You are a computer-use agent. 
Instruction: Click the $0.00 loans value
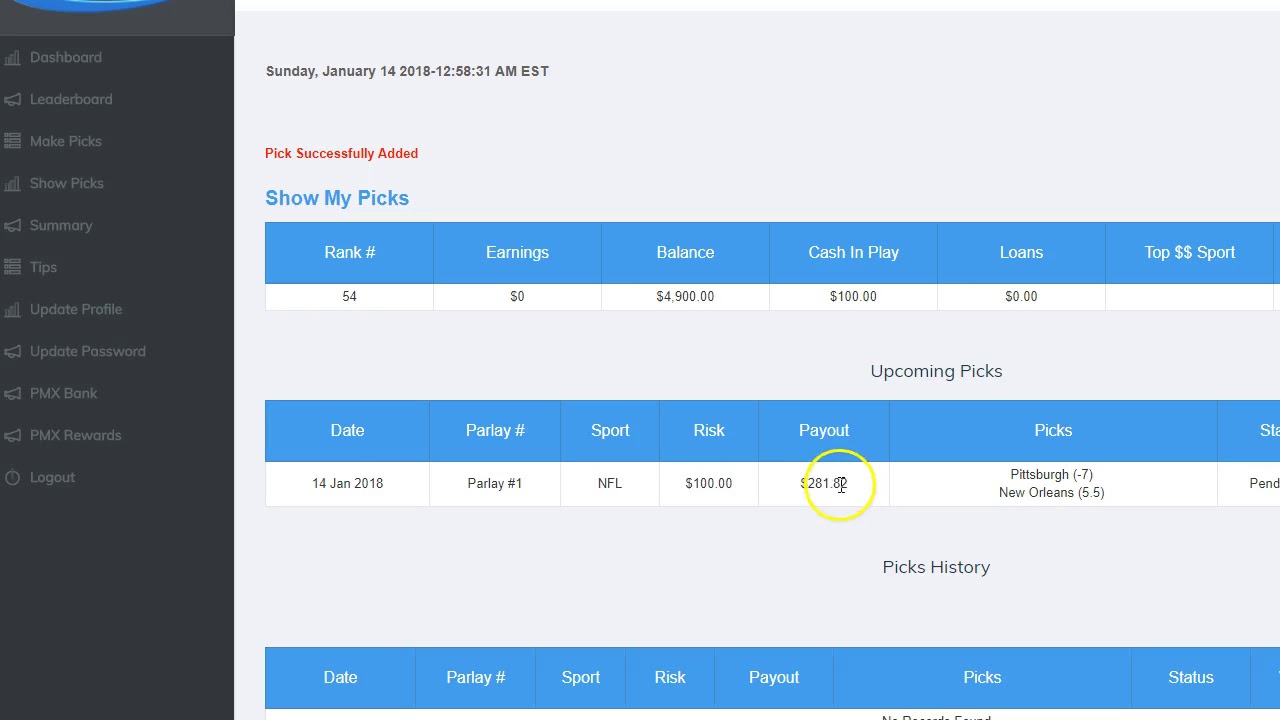tap(1021, 297)
